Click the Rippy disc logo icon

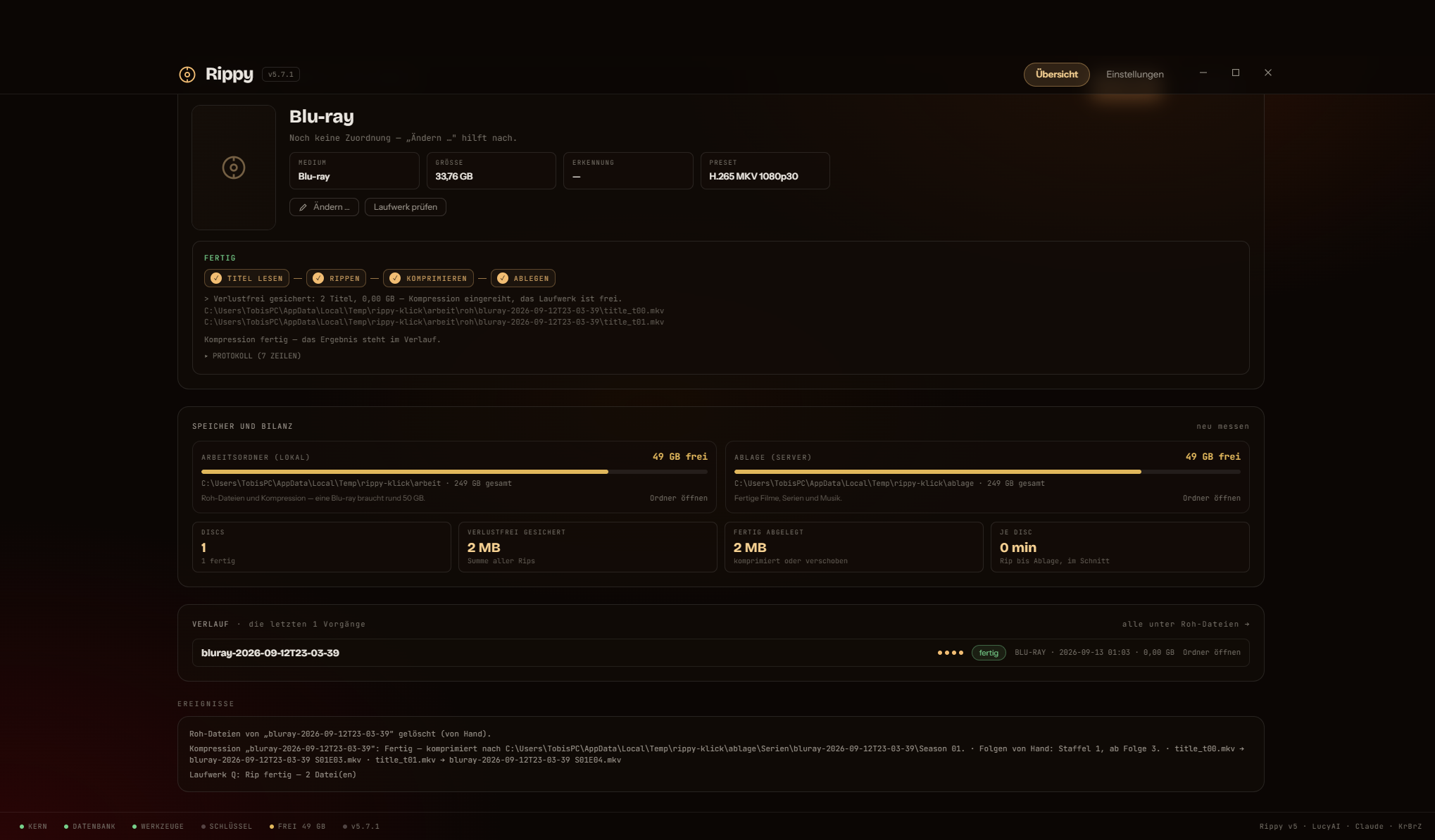click(x=187, y=75)
